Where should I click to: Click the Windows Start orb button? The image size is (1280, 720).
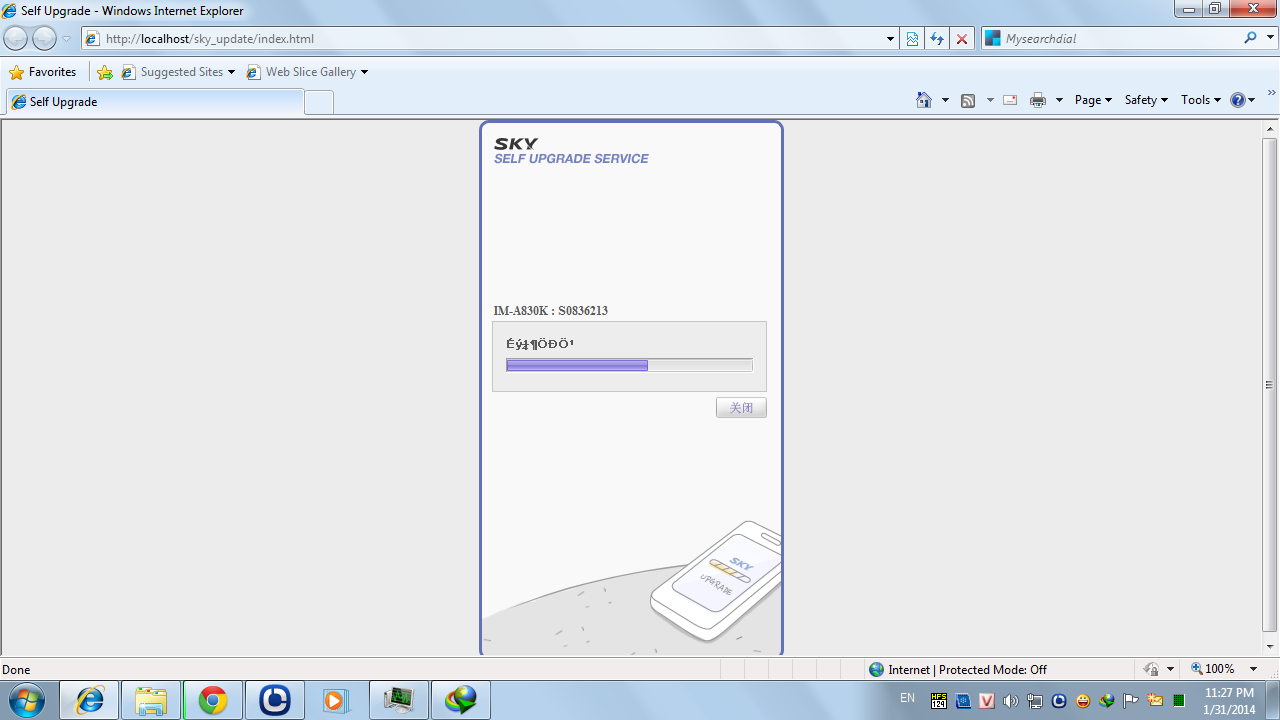[x=27, y=700]
